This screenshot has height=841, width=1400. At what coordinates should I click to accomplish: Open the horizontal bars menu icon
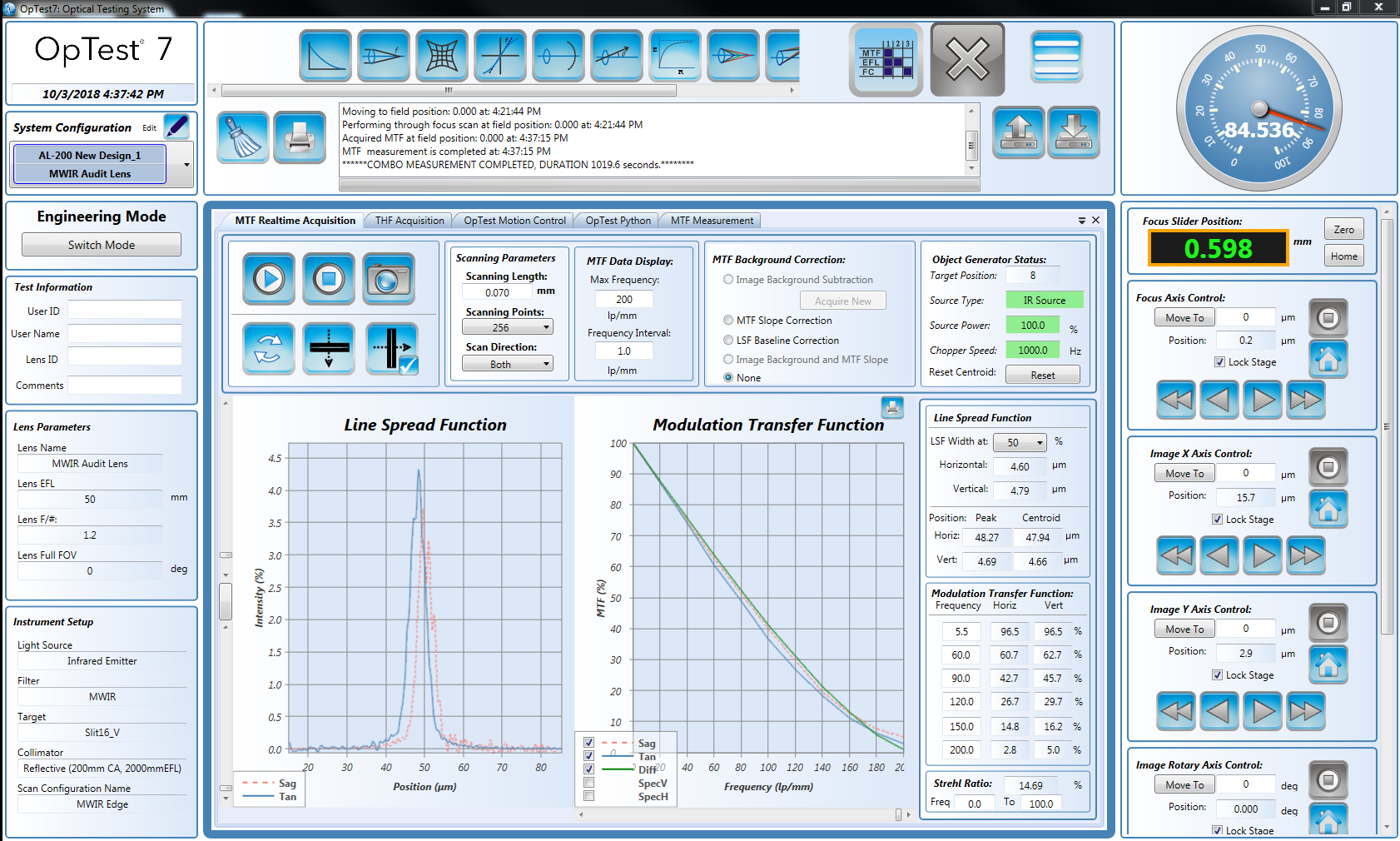coord(1056,57)
